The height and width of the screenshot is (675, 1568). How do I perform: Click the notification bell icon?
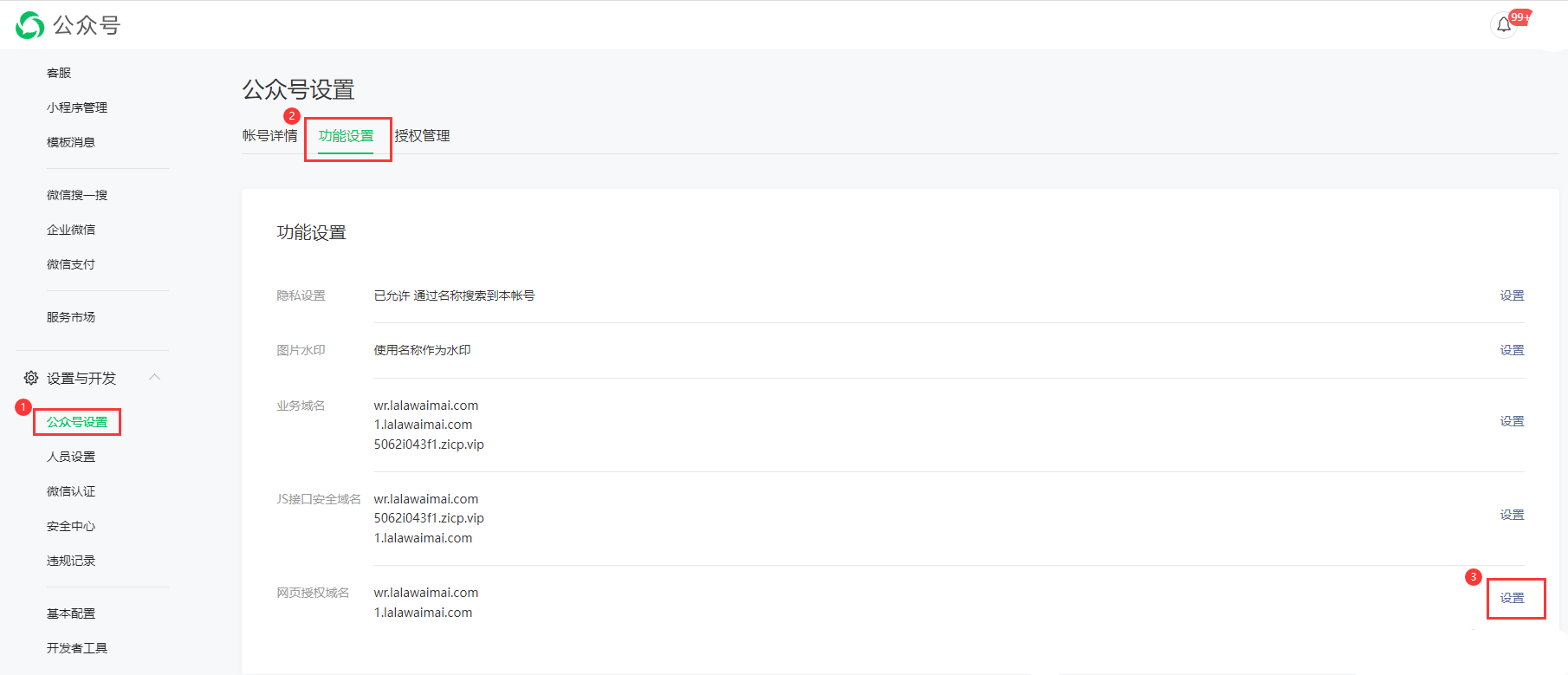coord(1504,25)
